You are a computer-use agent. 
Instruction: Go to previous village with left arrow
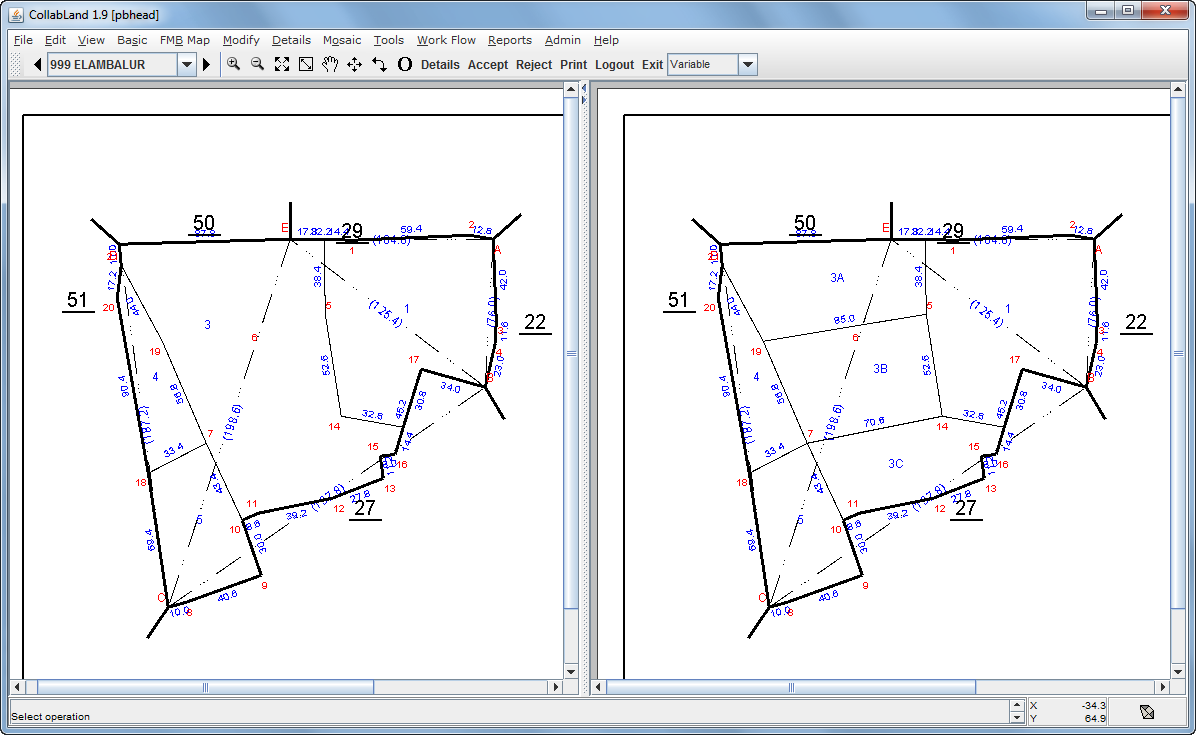click(37, 65)
